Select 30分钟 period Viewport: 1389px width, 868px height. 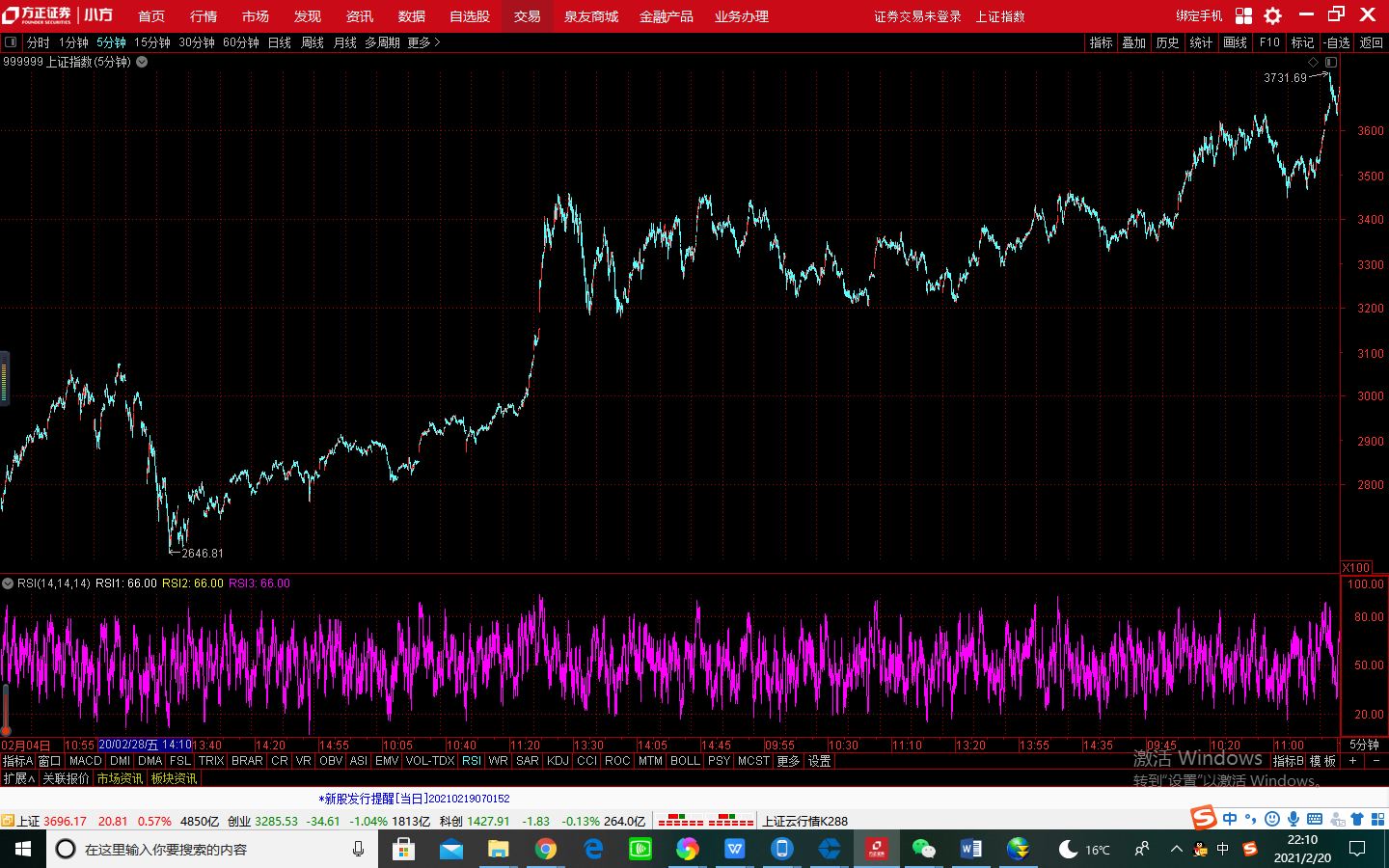coord(197,42)
